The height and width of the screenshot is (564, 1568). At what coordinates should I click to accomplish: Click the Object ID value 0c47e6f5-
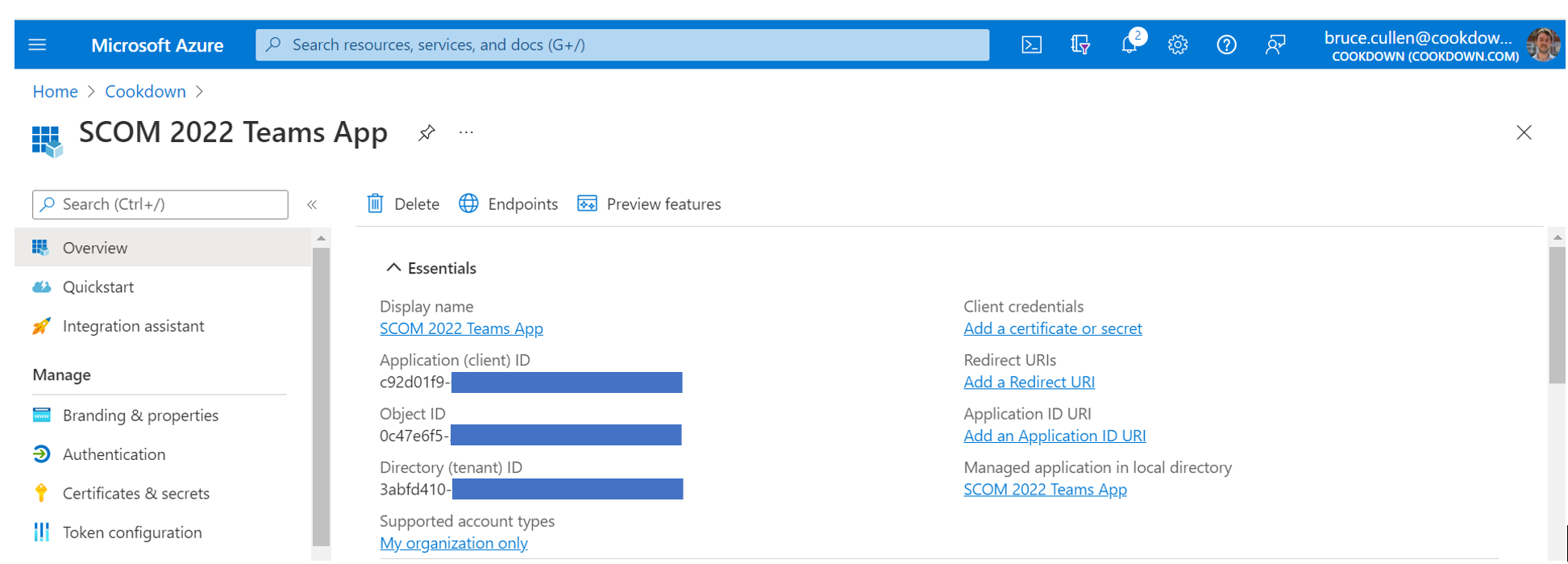tap(414, 436)
